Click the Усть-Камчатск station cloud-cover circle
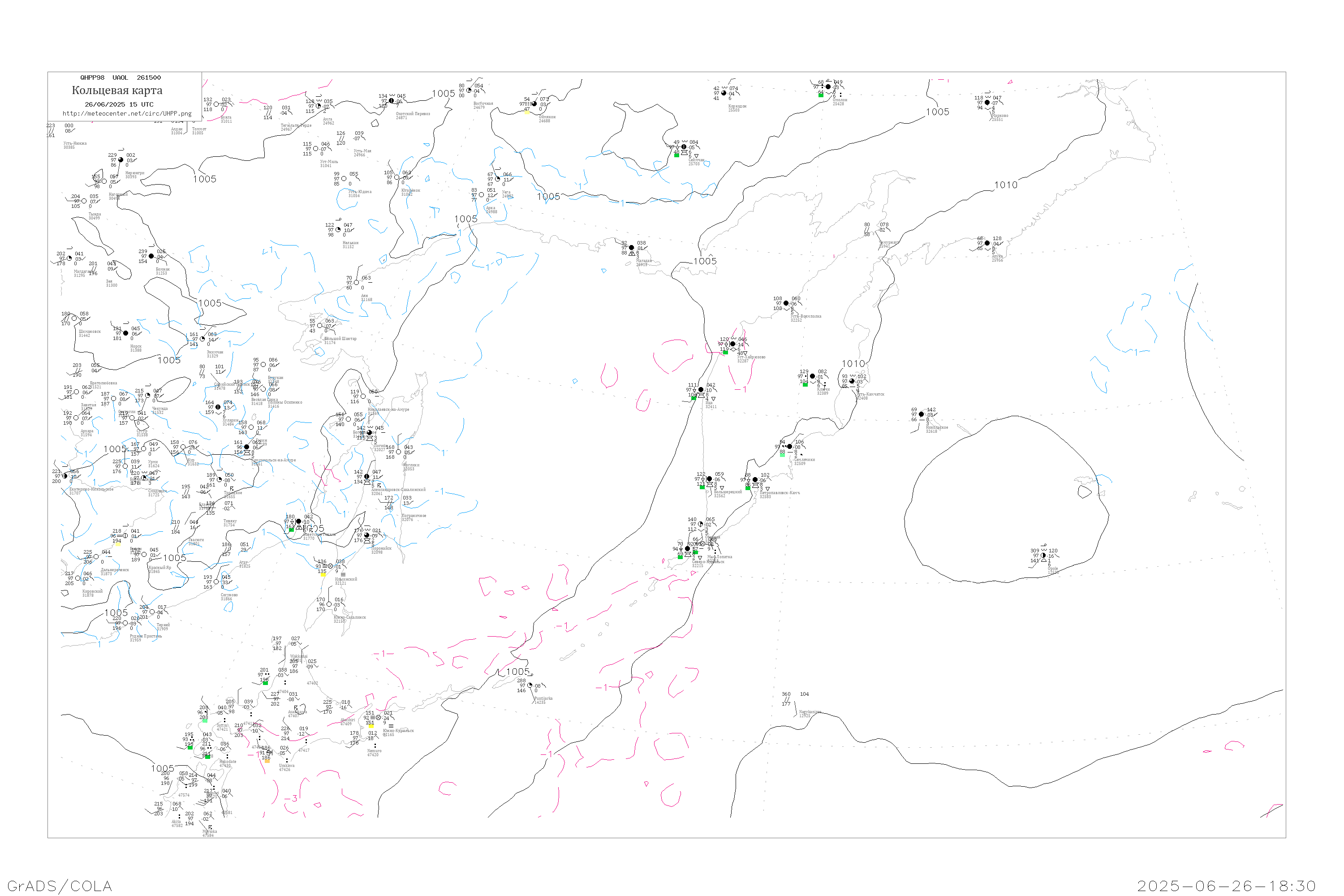The width and height of the screenshot is (1344, 896). (852, 381)
